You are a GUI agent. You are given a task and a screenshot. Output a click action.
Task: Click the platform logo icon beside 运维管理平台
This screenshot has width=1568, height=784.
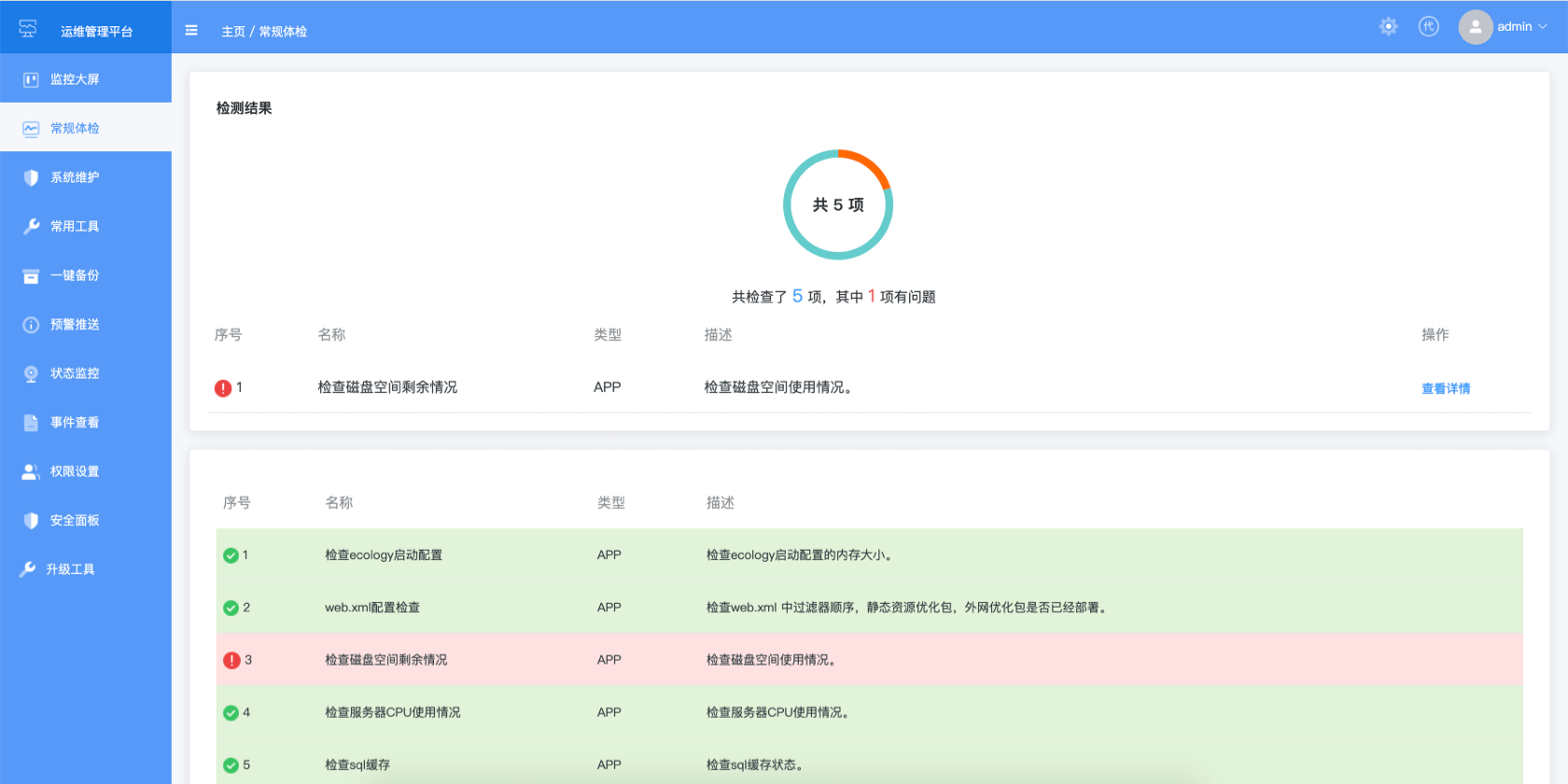click(28, 29)
